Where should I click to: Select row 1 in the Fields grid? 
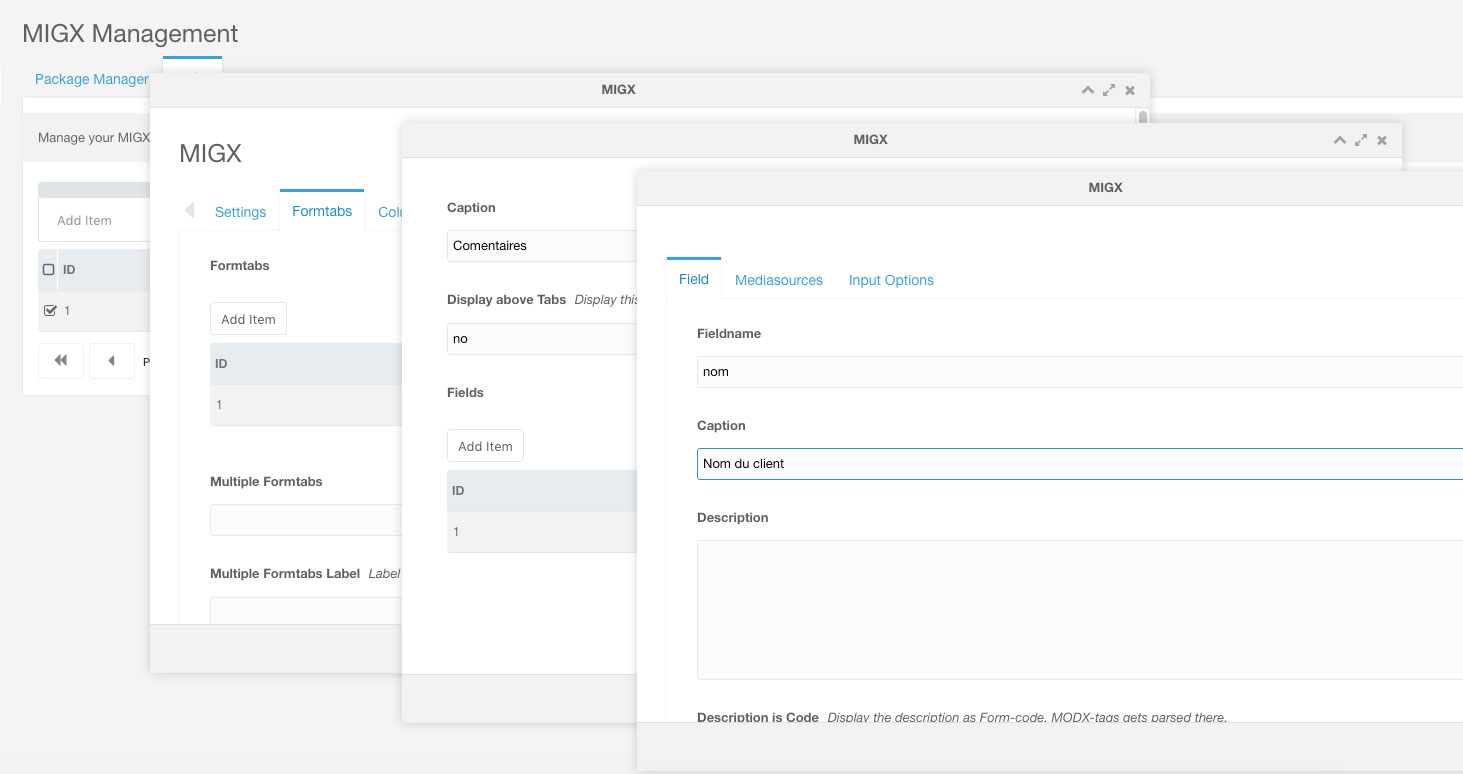coord(542,532)
